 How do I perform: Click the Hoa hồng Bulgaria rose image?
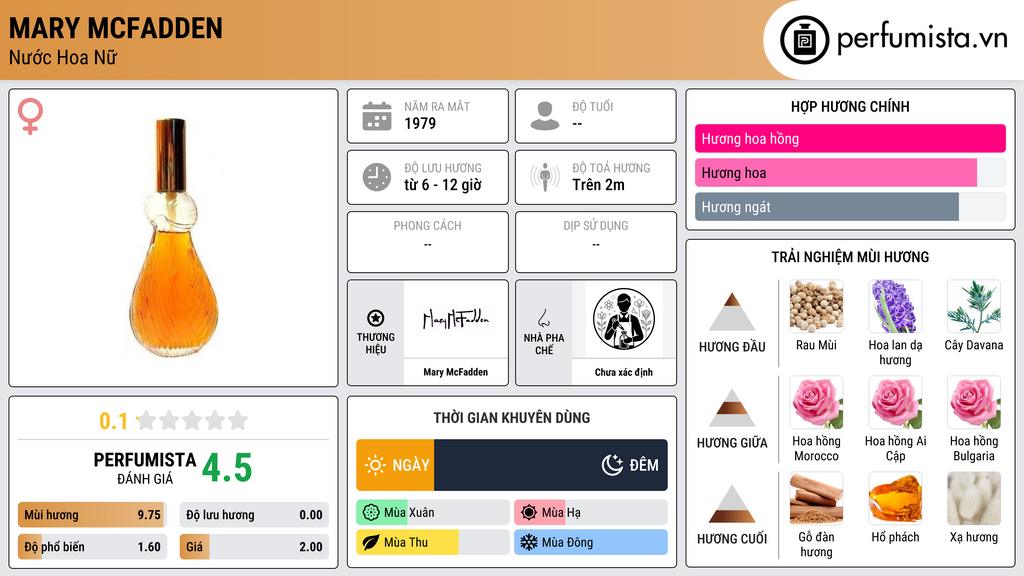point(974,402)
